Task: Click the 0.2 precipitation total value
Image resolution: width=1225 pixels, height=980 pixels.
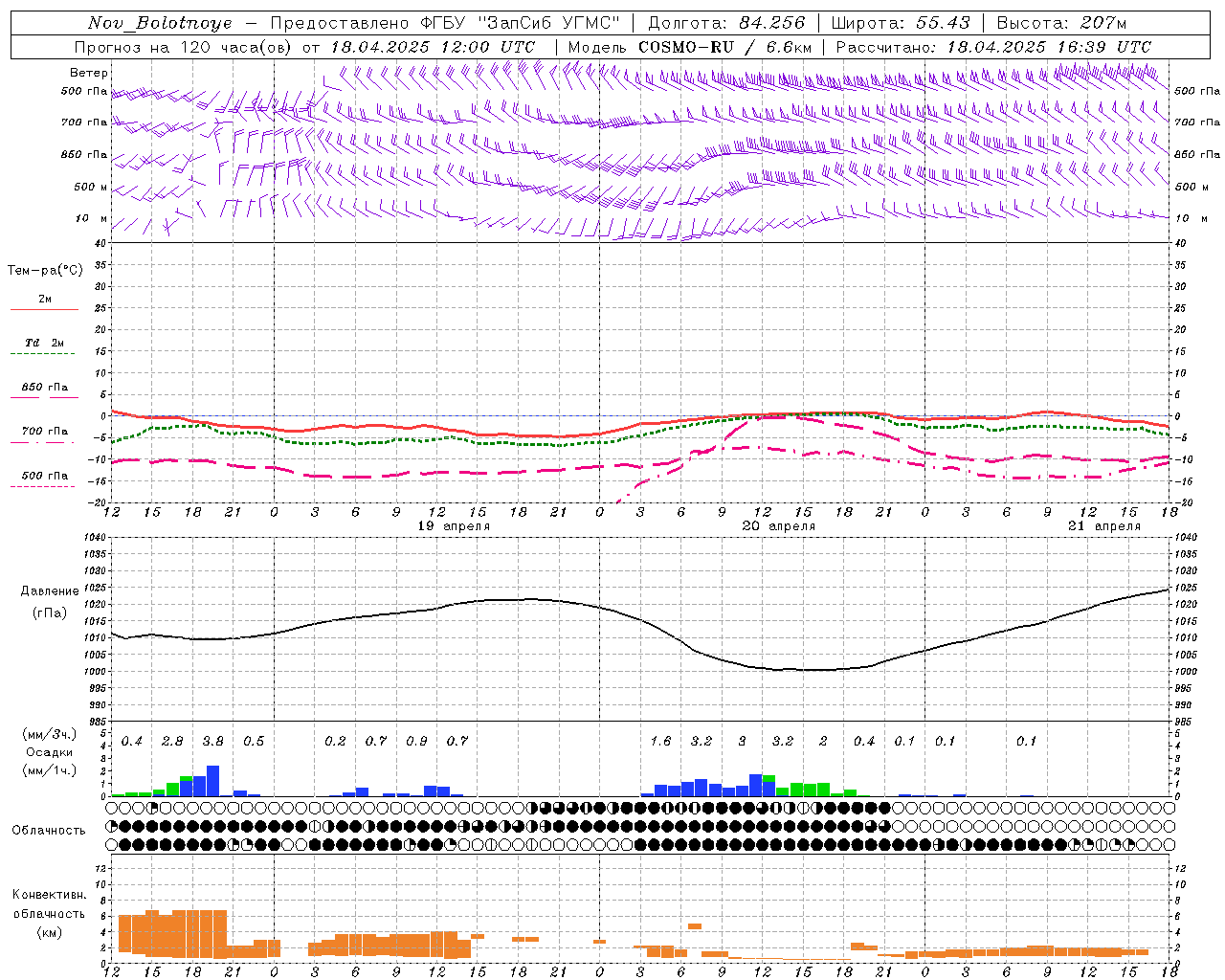Action: (335, 742)
